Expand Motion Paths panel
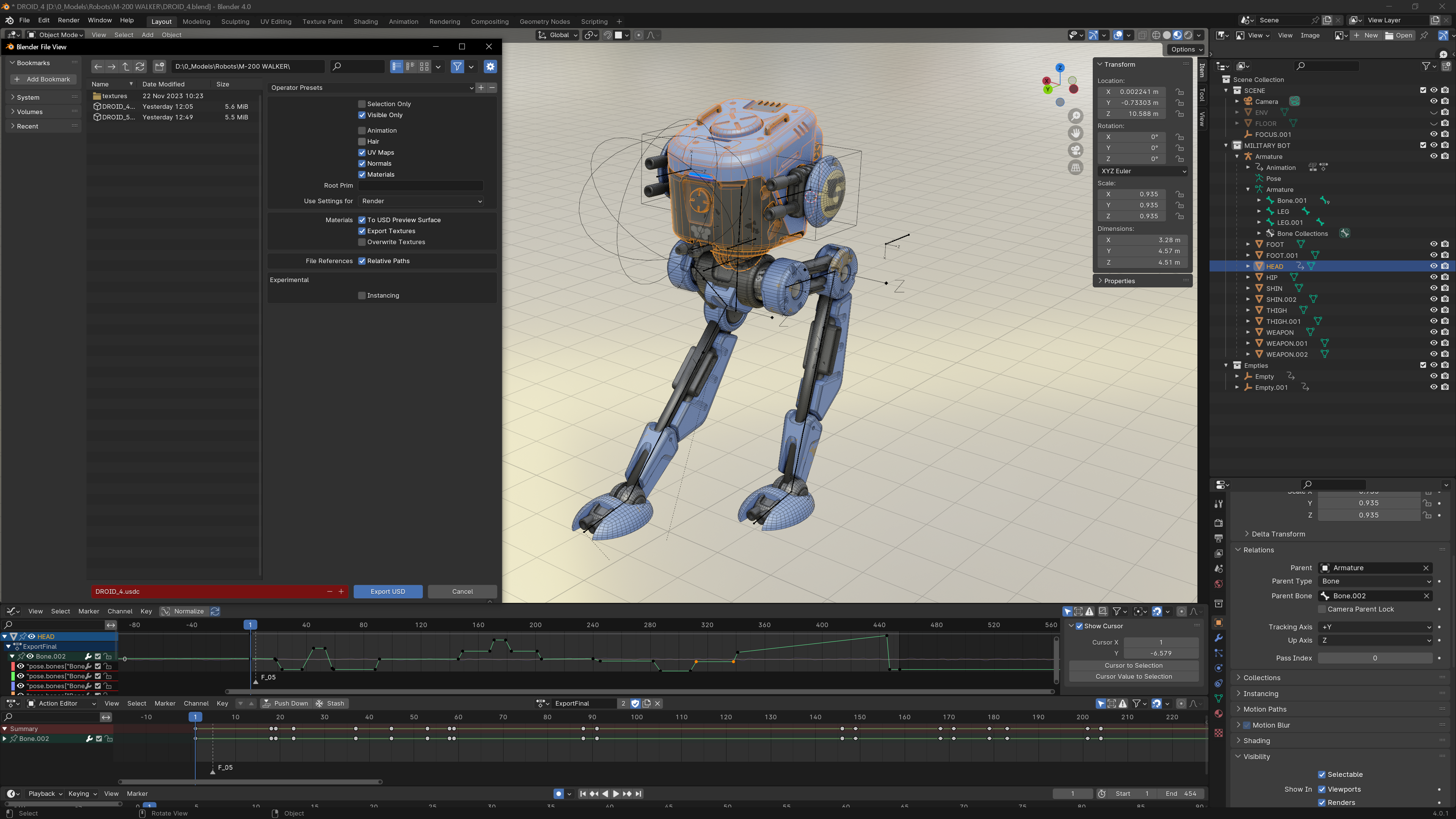Screen dimensions: 1456x819 coord(1264,709)
